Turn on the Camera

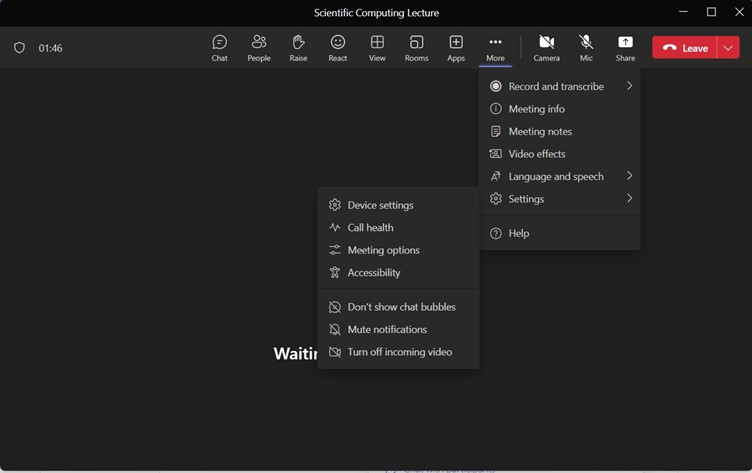pos(546,47)
